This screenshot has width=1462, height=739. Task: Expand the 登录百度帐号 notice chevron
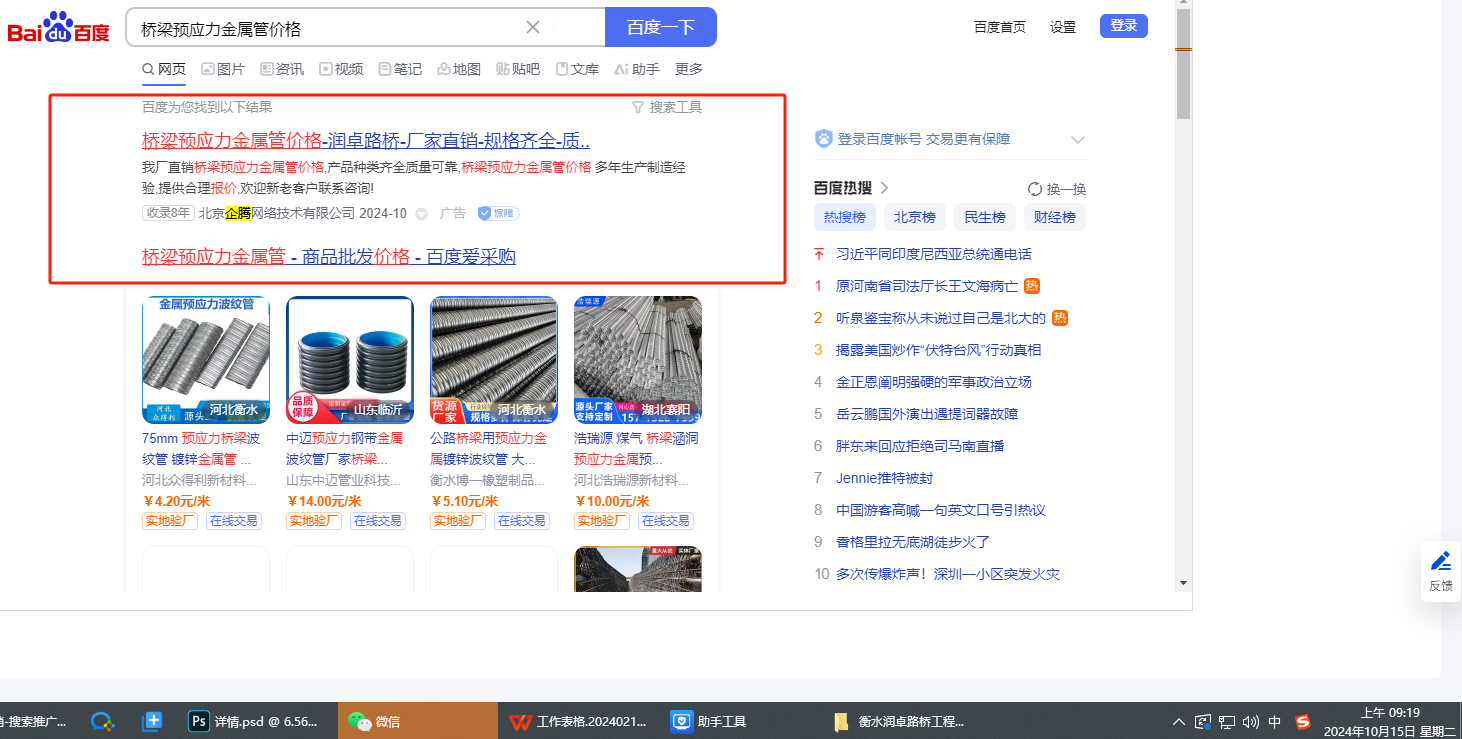1077,140
